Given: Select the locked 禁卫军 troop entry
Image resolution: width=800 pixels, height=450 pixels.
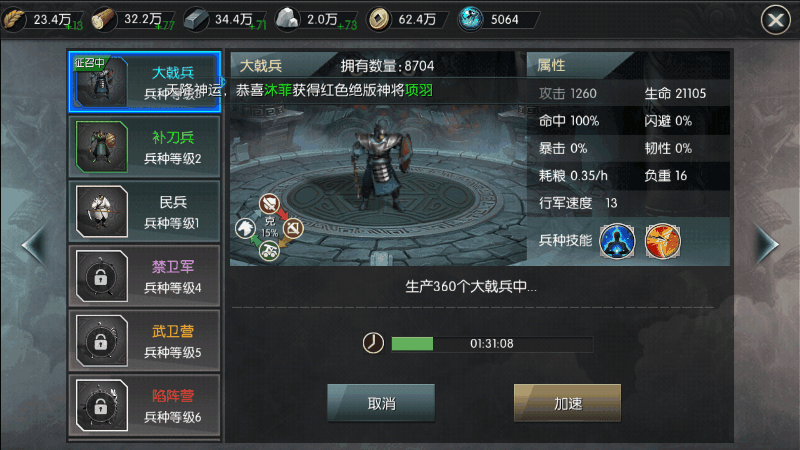Looking at the screenshot, I should pyautogui.click(x=145, y=276).
